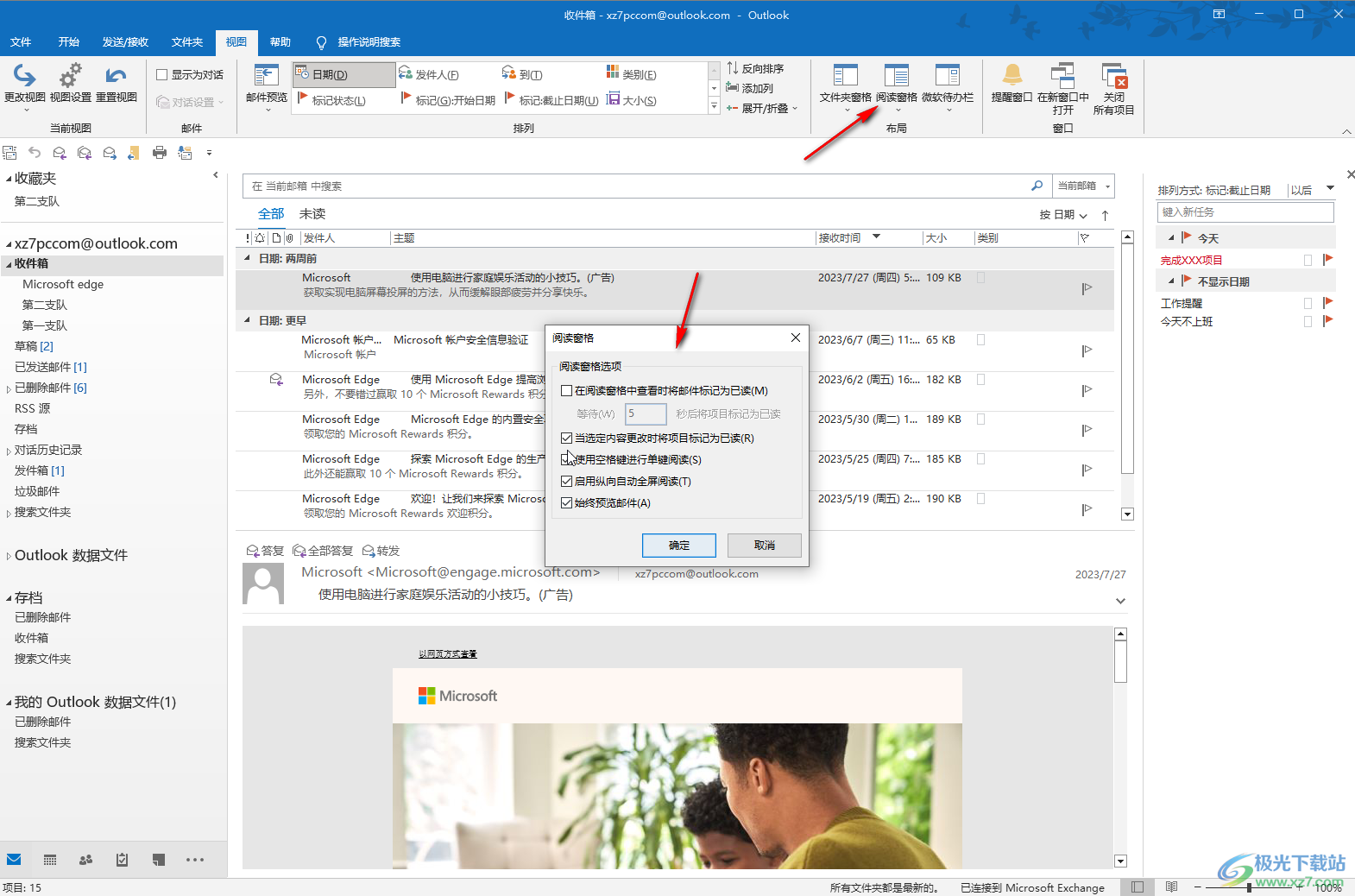Toggle single key reading using space bar

(x=566, y=460)
